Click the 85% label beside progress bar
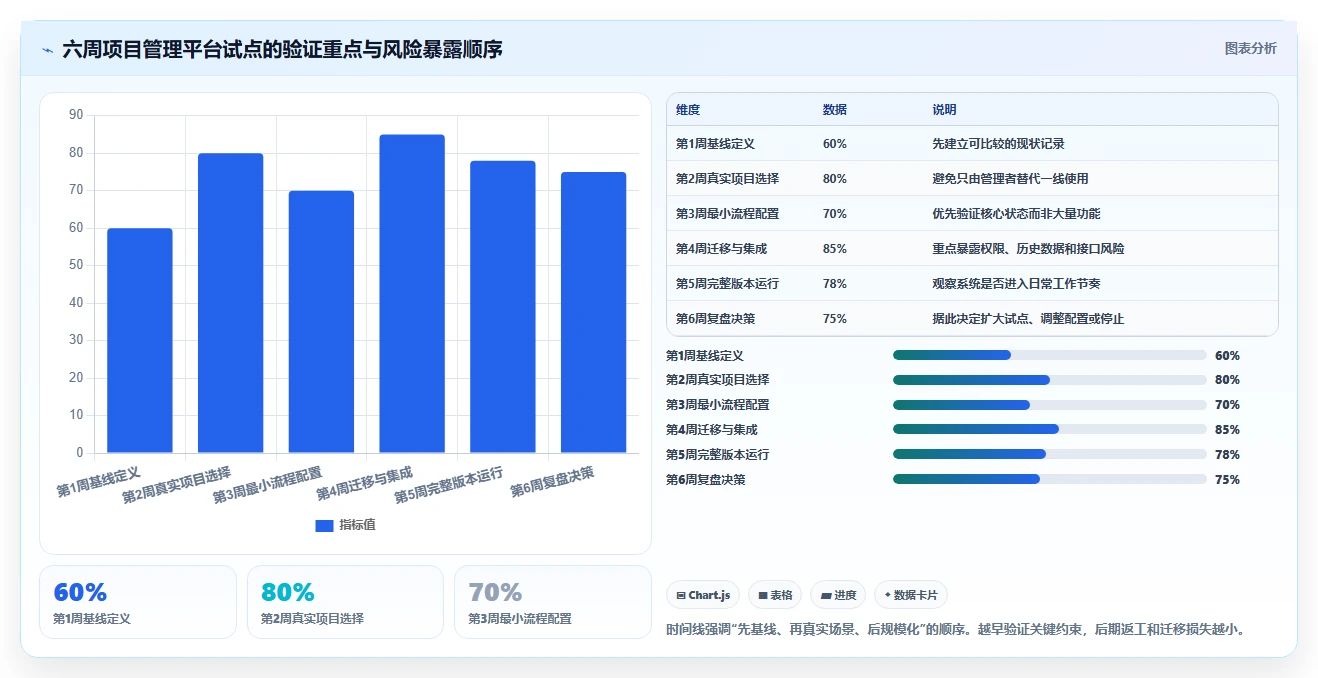The width and height of the screenshot is (1318, 678). pos(1227,430)
